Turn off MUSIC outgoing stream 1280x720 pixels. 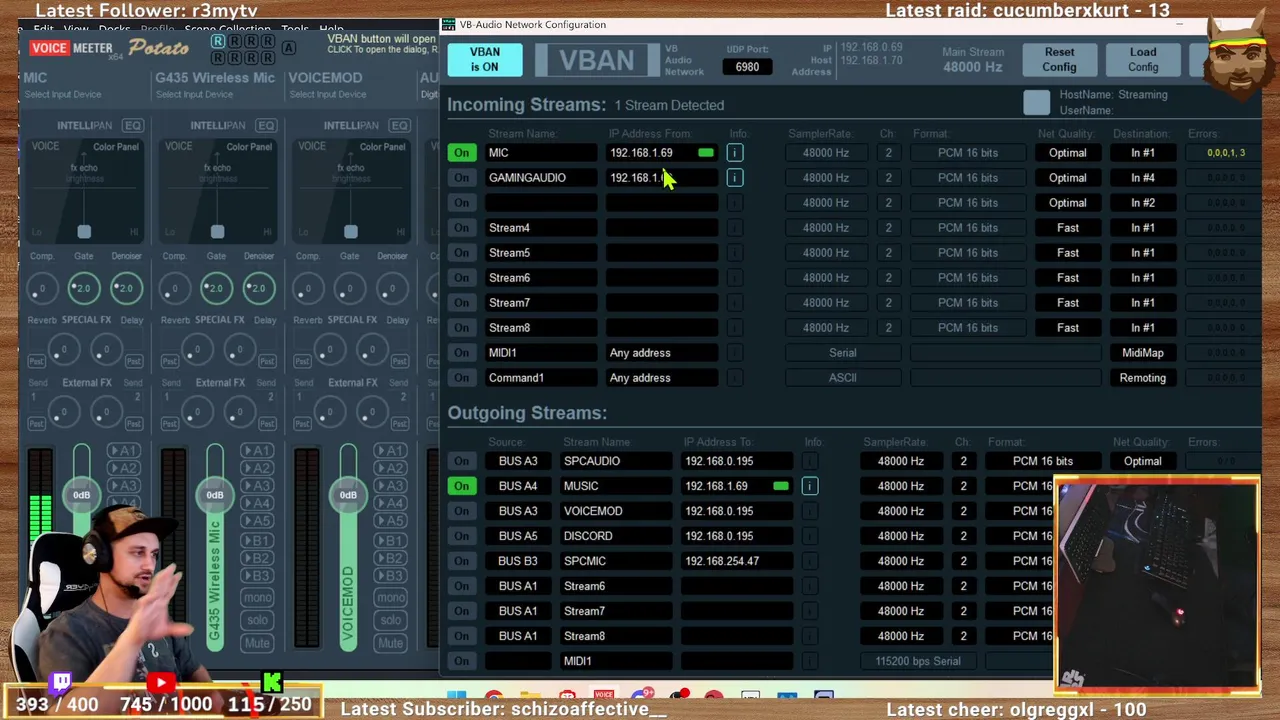(x=461, y=486)
